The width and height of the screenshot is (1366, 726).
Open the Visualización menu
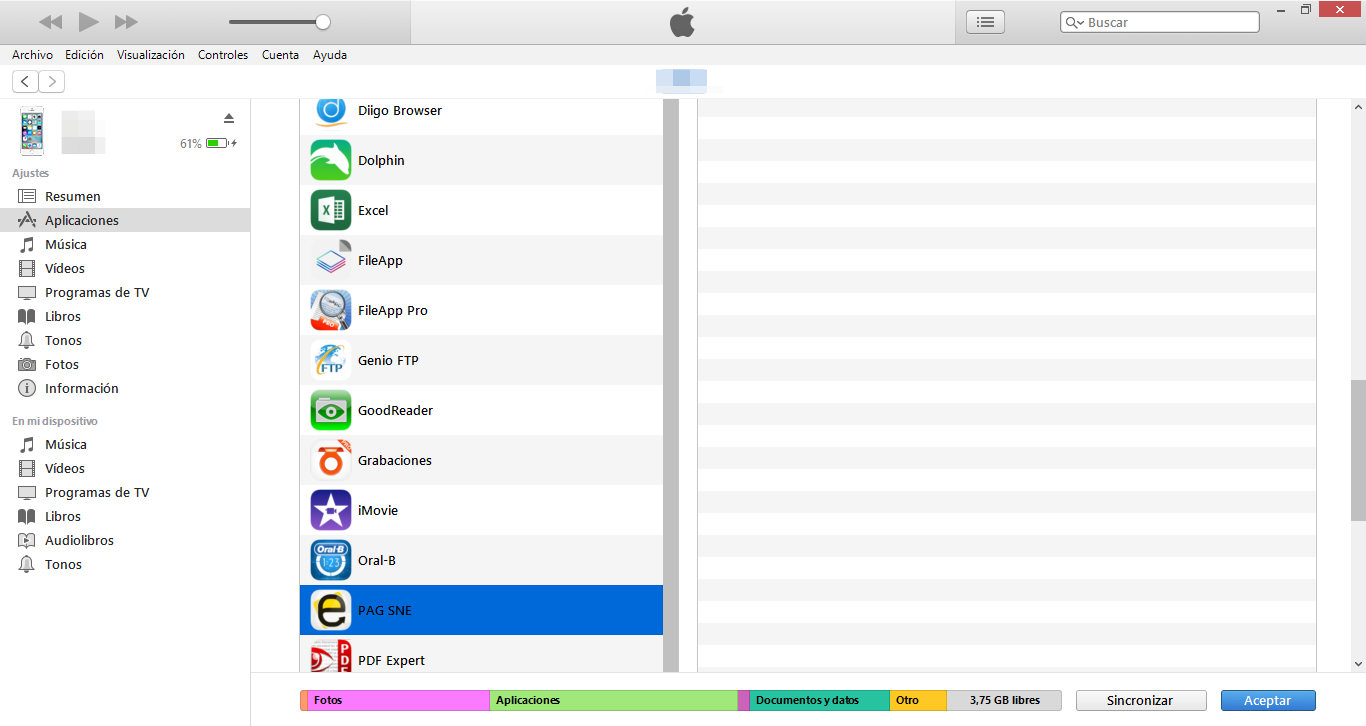tap(150, 55)
